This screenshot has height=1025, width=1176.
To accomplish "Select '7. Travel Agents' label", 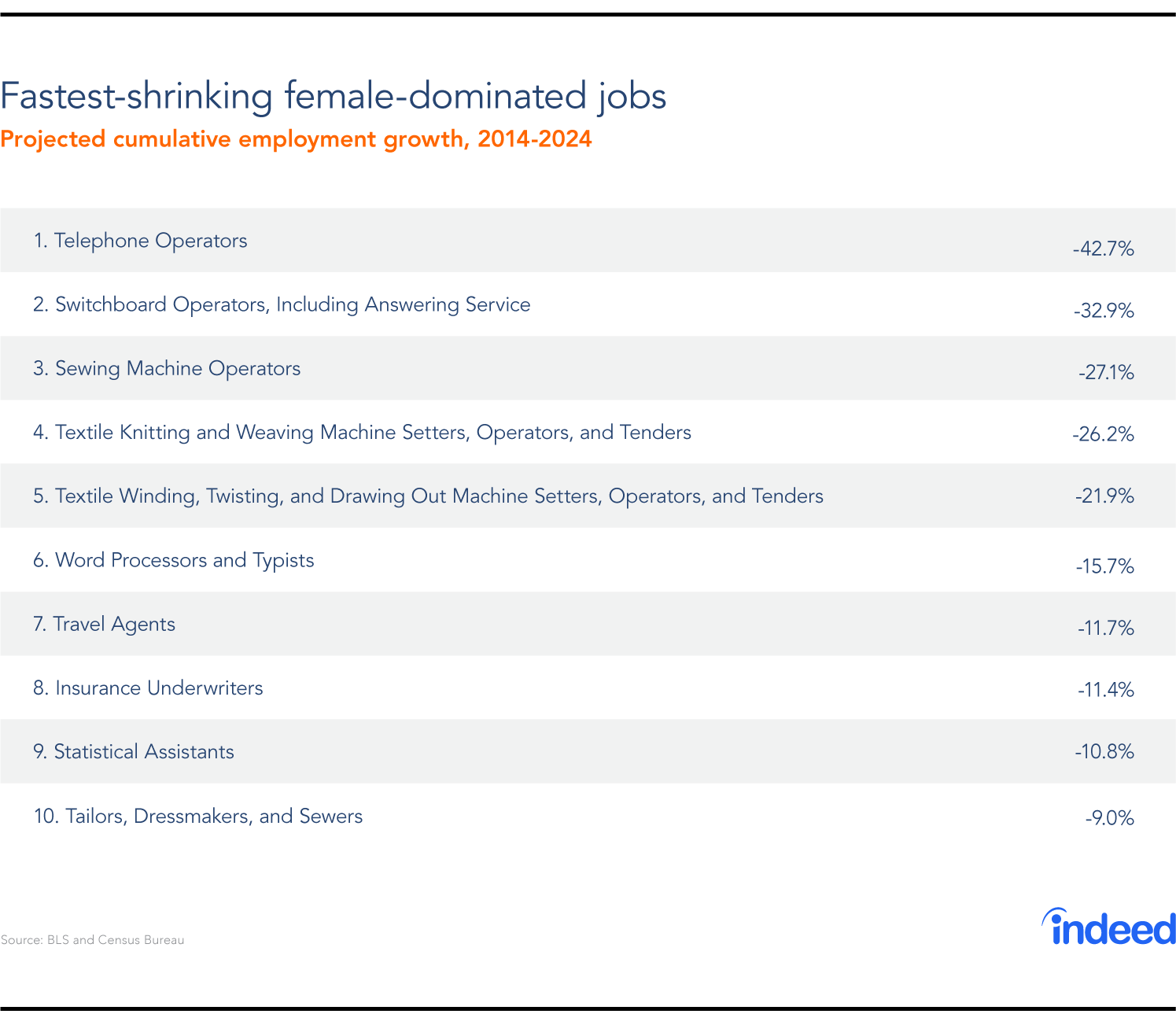I will click(x=104, y=625).
